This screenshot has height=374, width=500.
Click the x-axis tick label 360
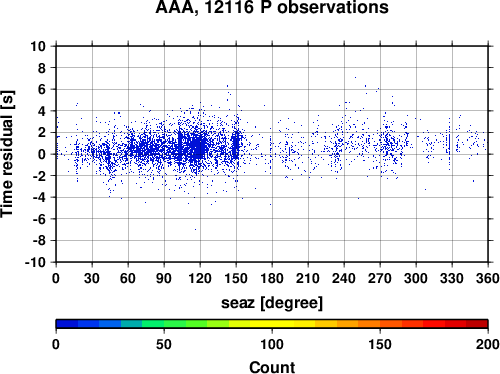pyautogui.click(x=488, y=278)
